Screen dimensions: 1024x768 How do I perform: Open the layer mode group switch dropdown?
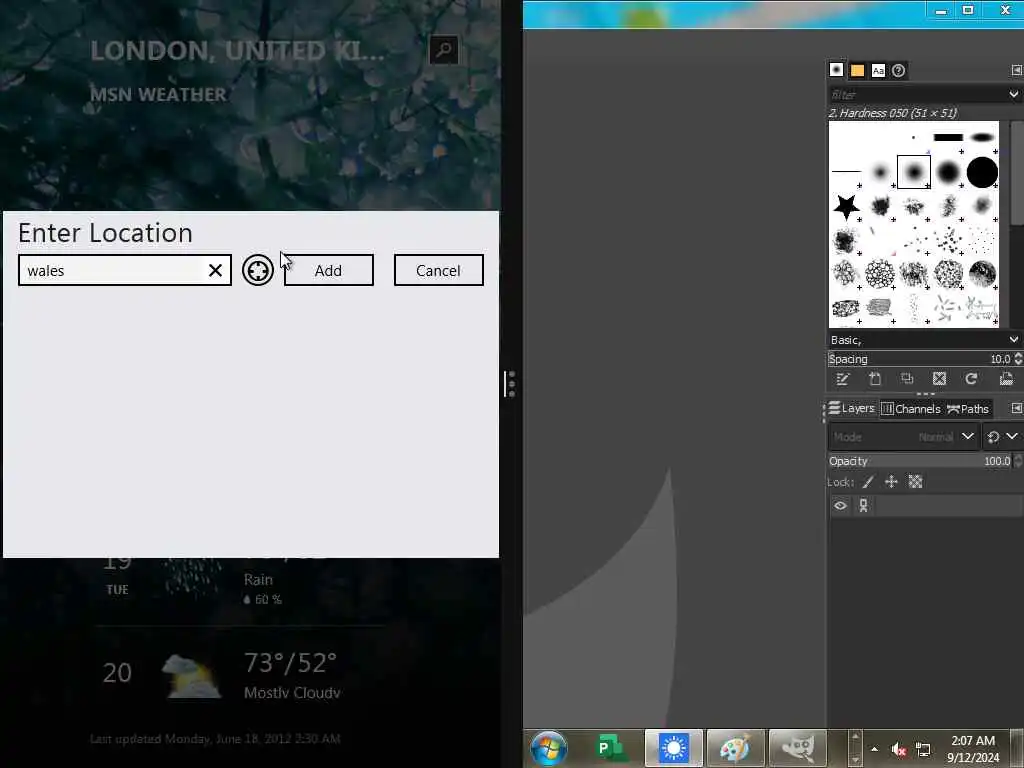(x=1002, y=437)
